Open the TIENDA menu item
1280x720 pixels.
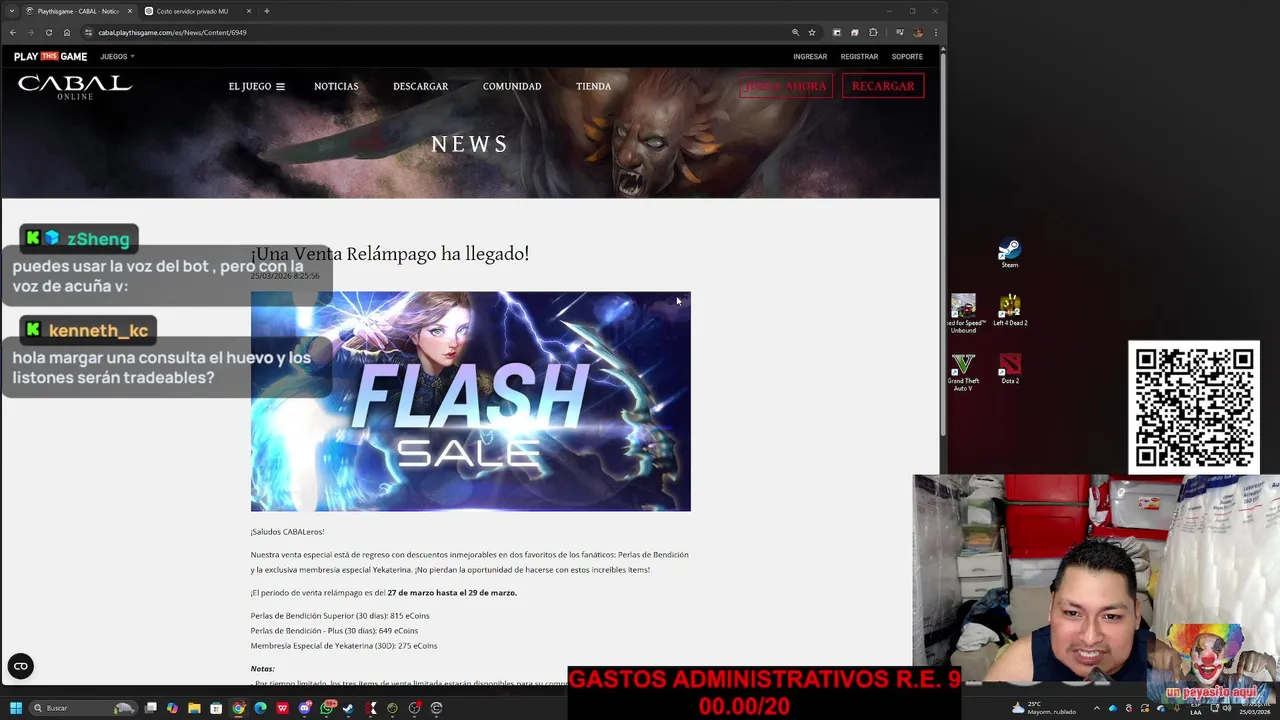(x=593, y=87)
